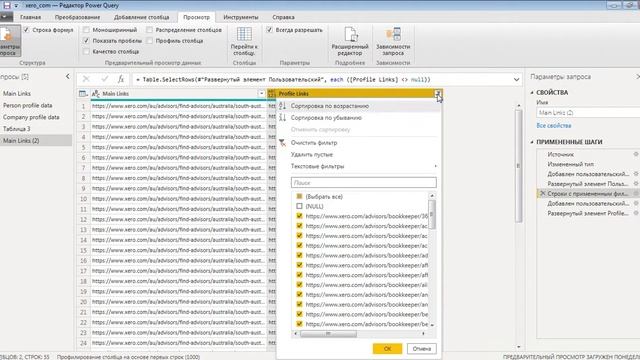Click the clear filter funnel icon
The image size is (640, 360).
(282, 142)
